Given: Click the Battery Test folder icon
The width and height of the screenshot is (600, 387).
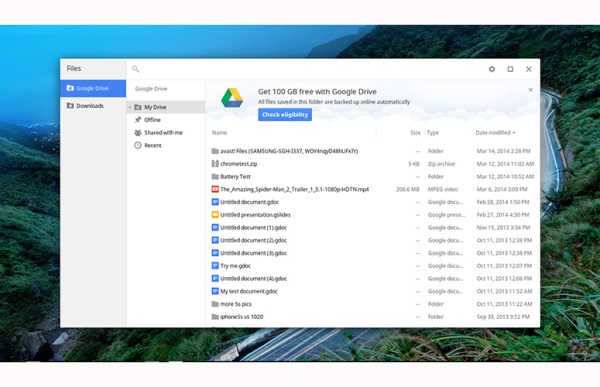Looking at the screenshot, I should click(215, 176).
